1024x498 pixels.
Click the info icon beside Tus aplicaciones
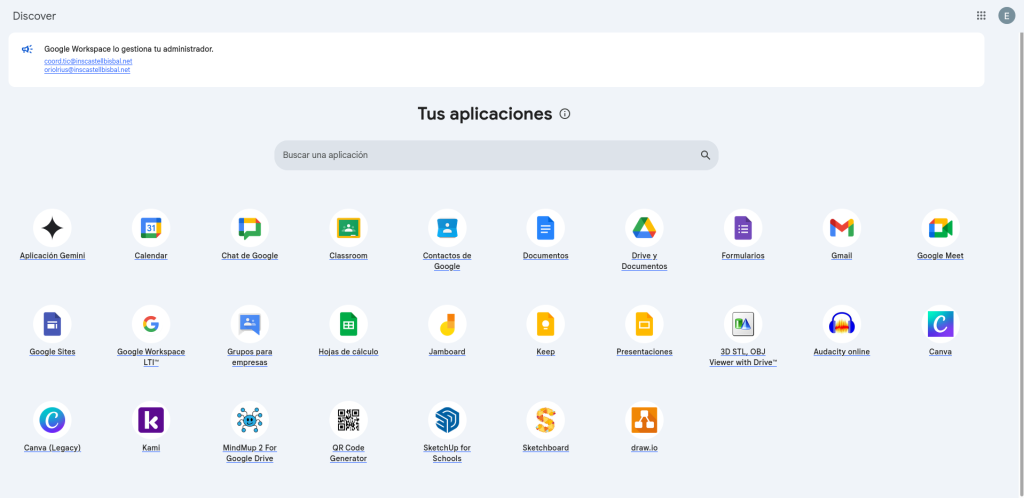click(x=565, y=114)
